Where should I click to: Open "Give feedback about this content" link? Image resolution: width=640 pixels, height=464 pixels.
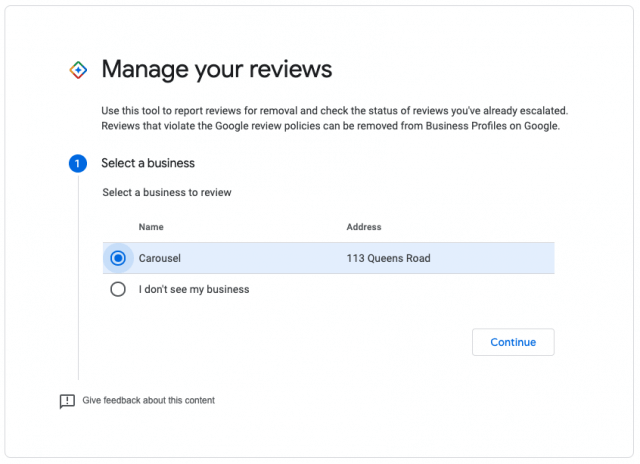point(149,400)
